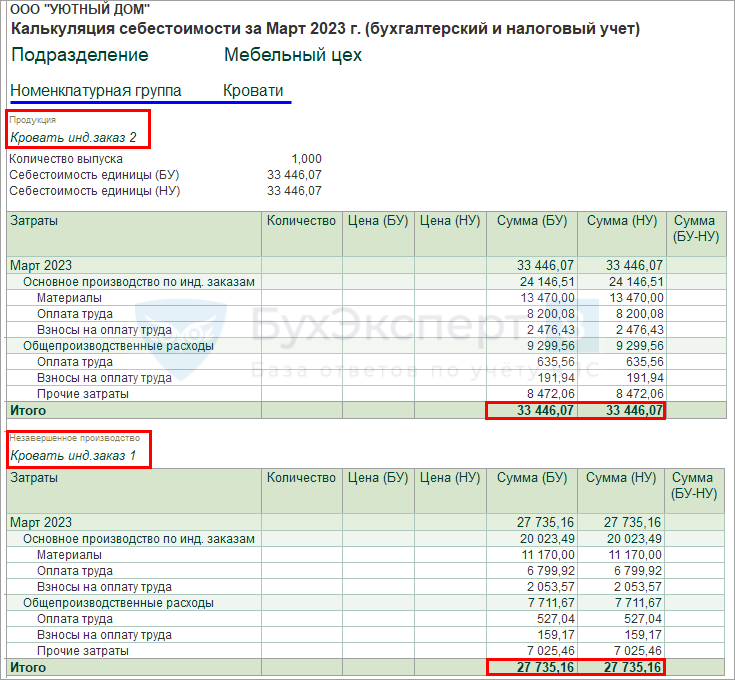Select second table's Март 2023 row
735x680 pixels.
[x=367, y=522]
